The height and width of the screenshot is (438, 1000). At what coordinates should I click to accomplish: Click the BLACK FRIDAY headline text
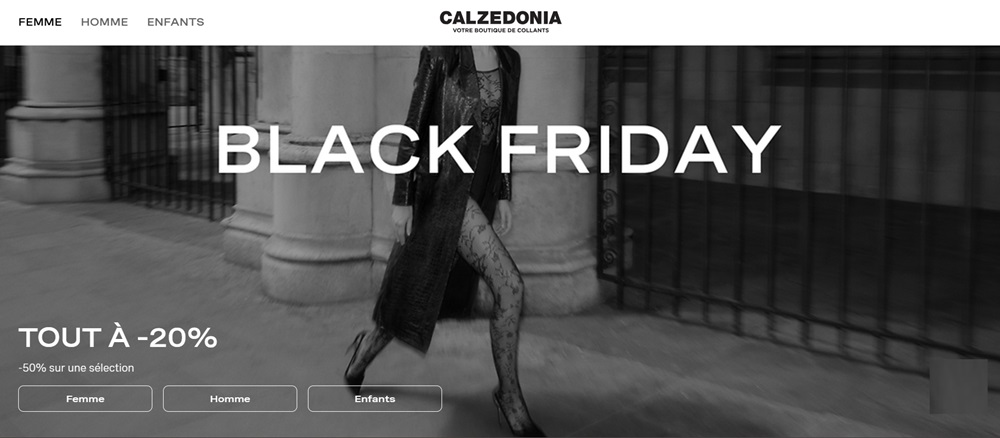[499, 149]
